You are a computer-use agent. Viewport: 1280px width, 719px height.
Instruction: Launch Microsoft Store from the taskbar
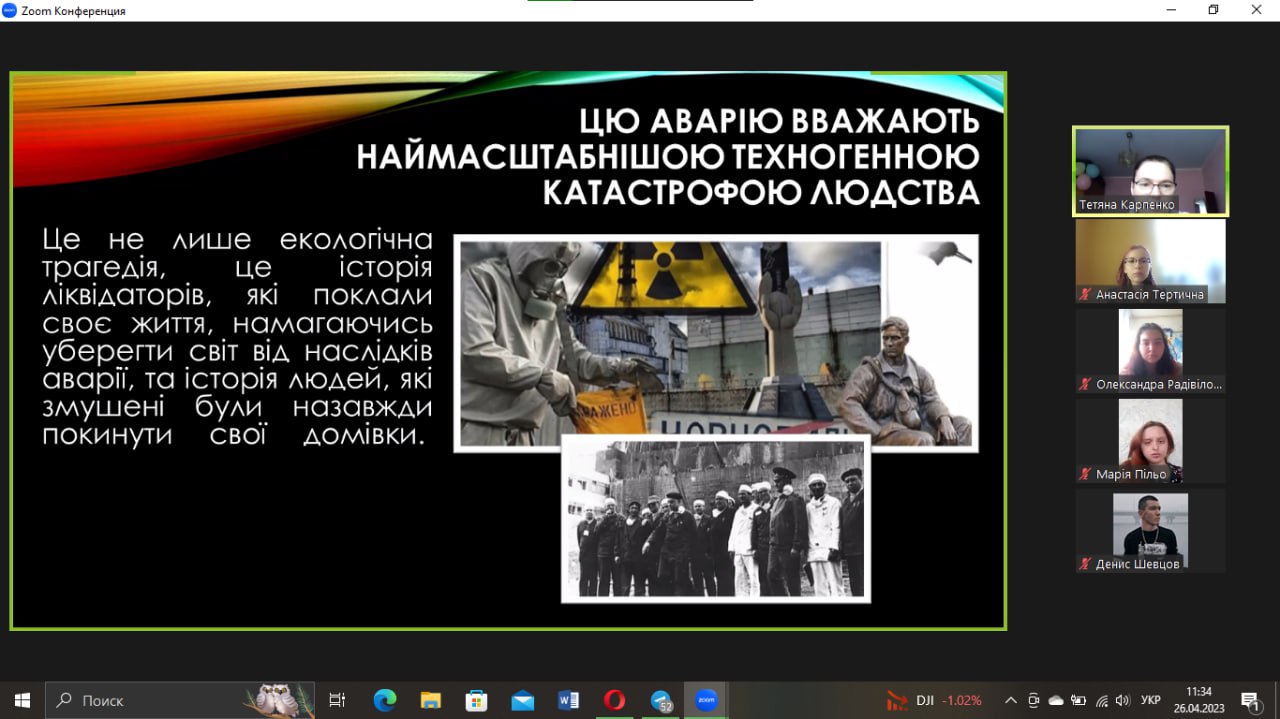[477, 700]
